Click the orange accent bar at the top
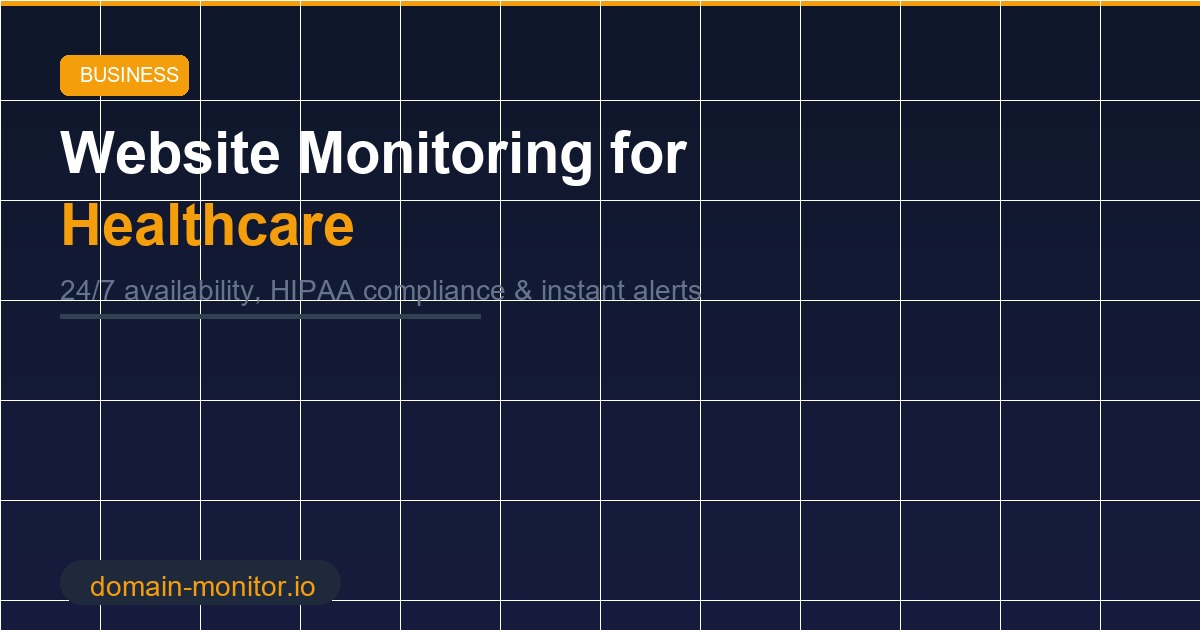 point(600,4)
